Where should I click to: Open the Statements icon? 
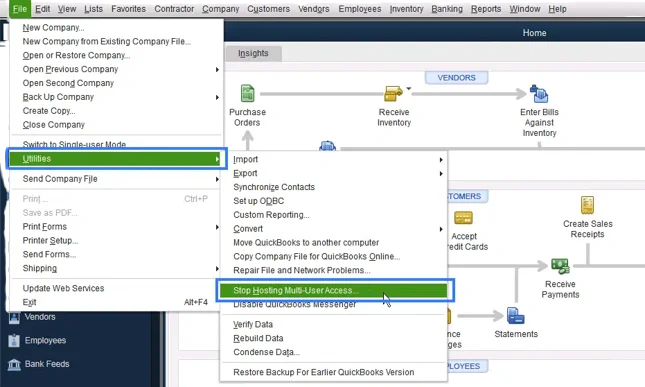[515, 316]
